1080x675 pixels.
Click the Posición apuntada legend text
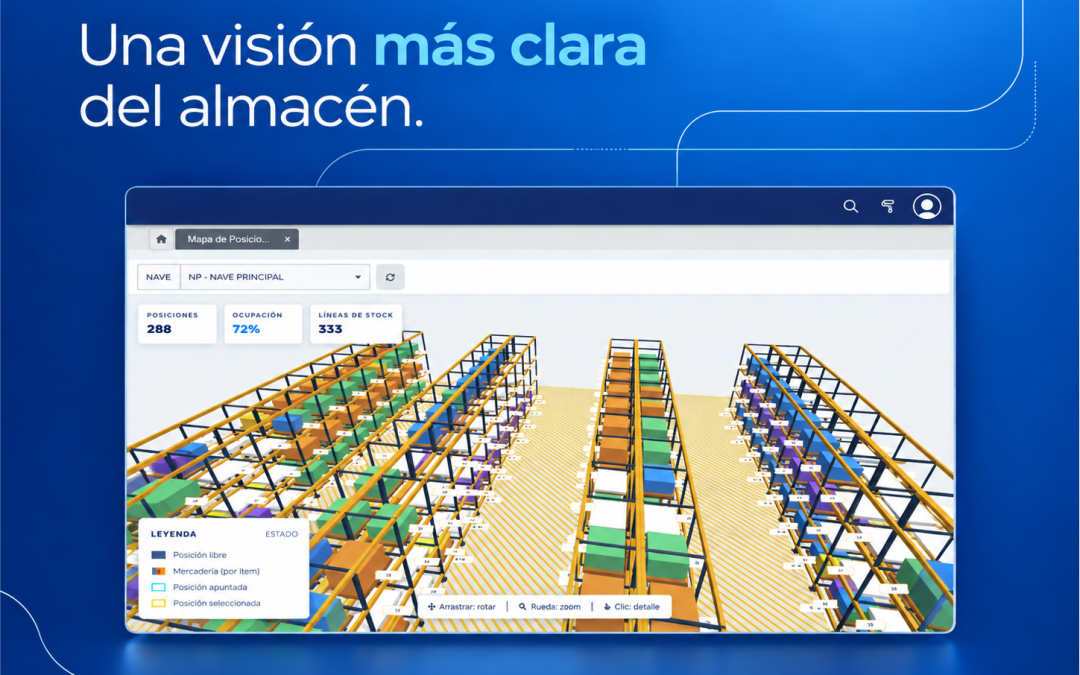(x=210, y=587)
